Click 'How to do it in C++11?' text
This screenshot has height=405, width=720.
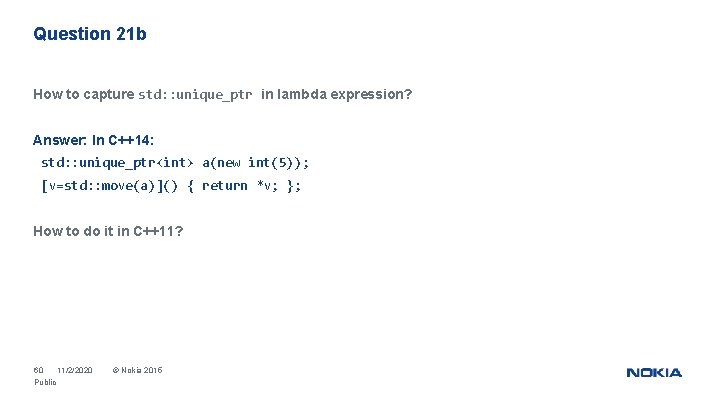click(x=108, y=231)
